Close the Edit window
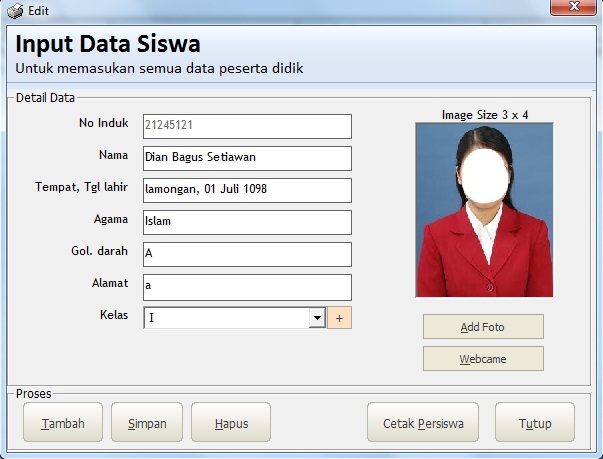 click(573, 7)
